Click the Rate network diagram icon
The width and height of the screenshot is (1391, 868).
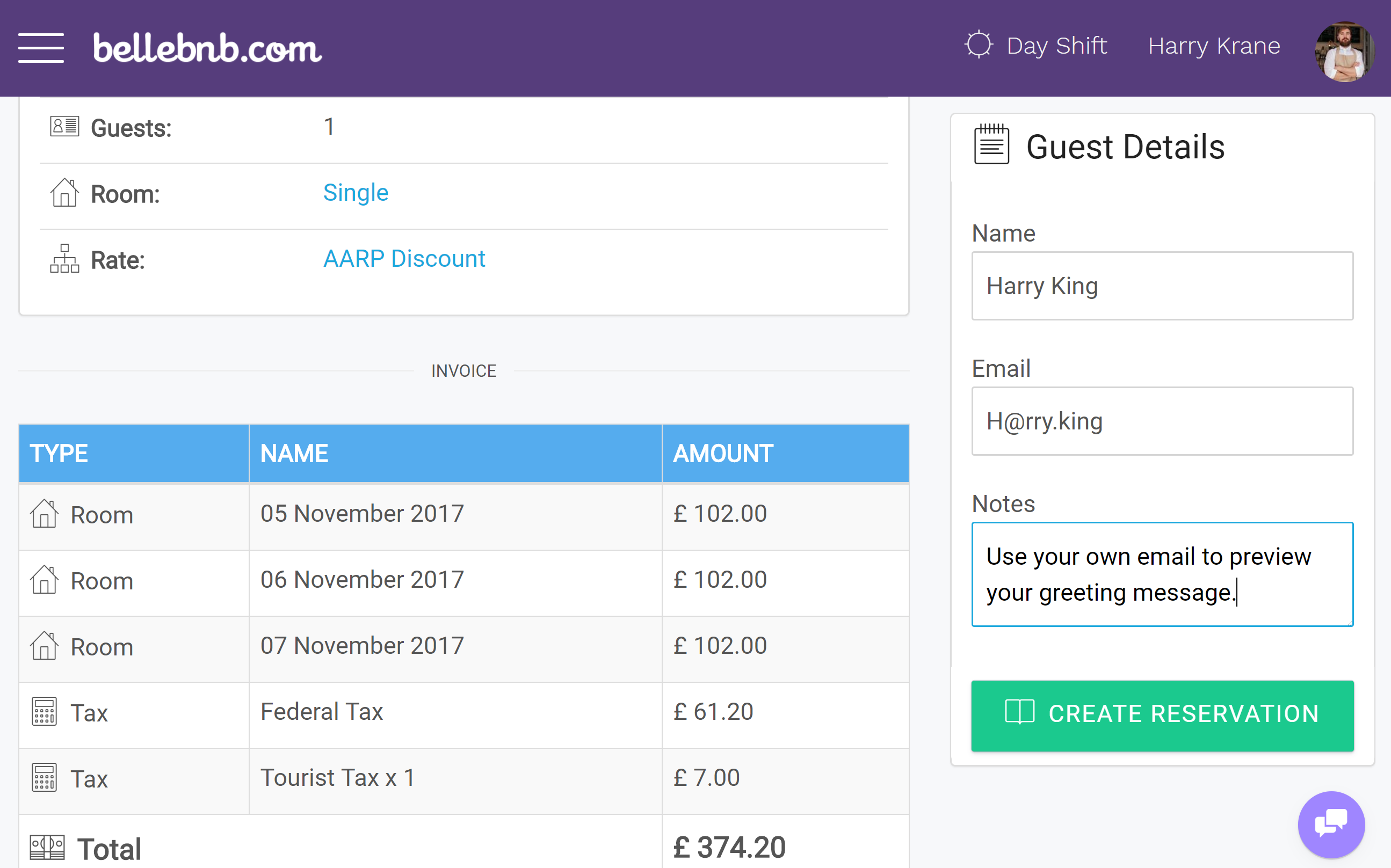(64, 260)
